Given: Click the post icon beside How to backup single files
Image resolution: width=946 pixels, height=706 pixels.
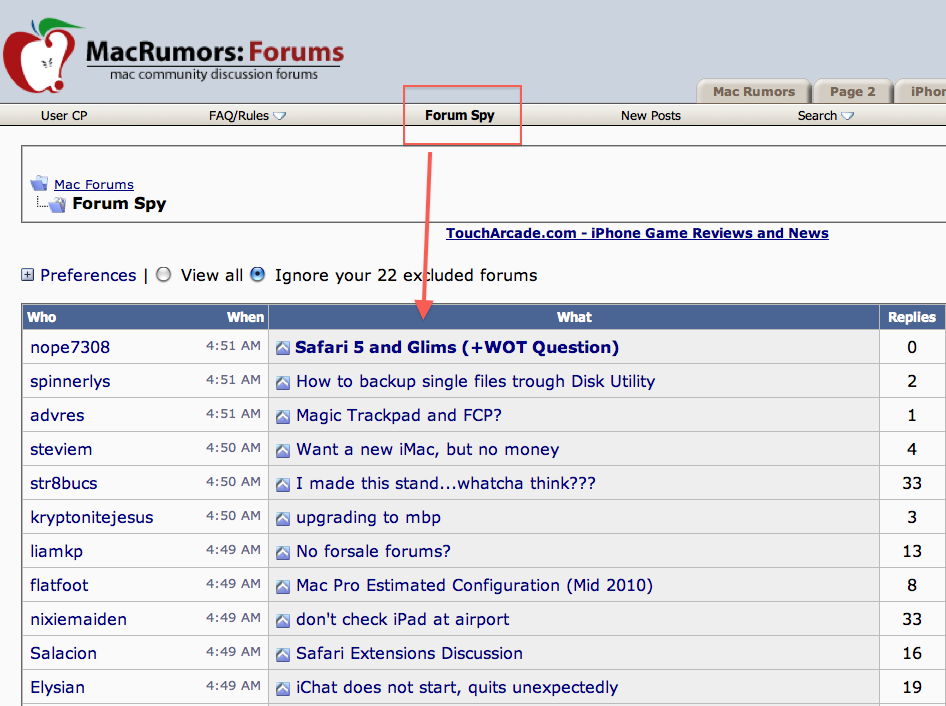Looking at the screenshot, I should (282, 383).
